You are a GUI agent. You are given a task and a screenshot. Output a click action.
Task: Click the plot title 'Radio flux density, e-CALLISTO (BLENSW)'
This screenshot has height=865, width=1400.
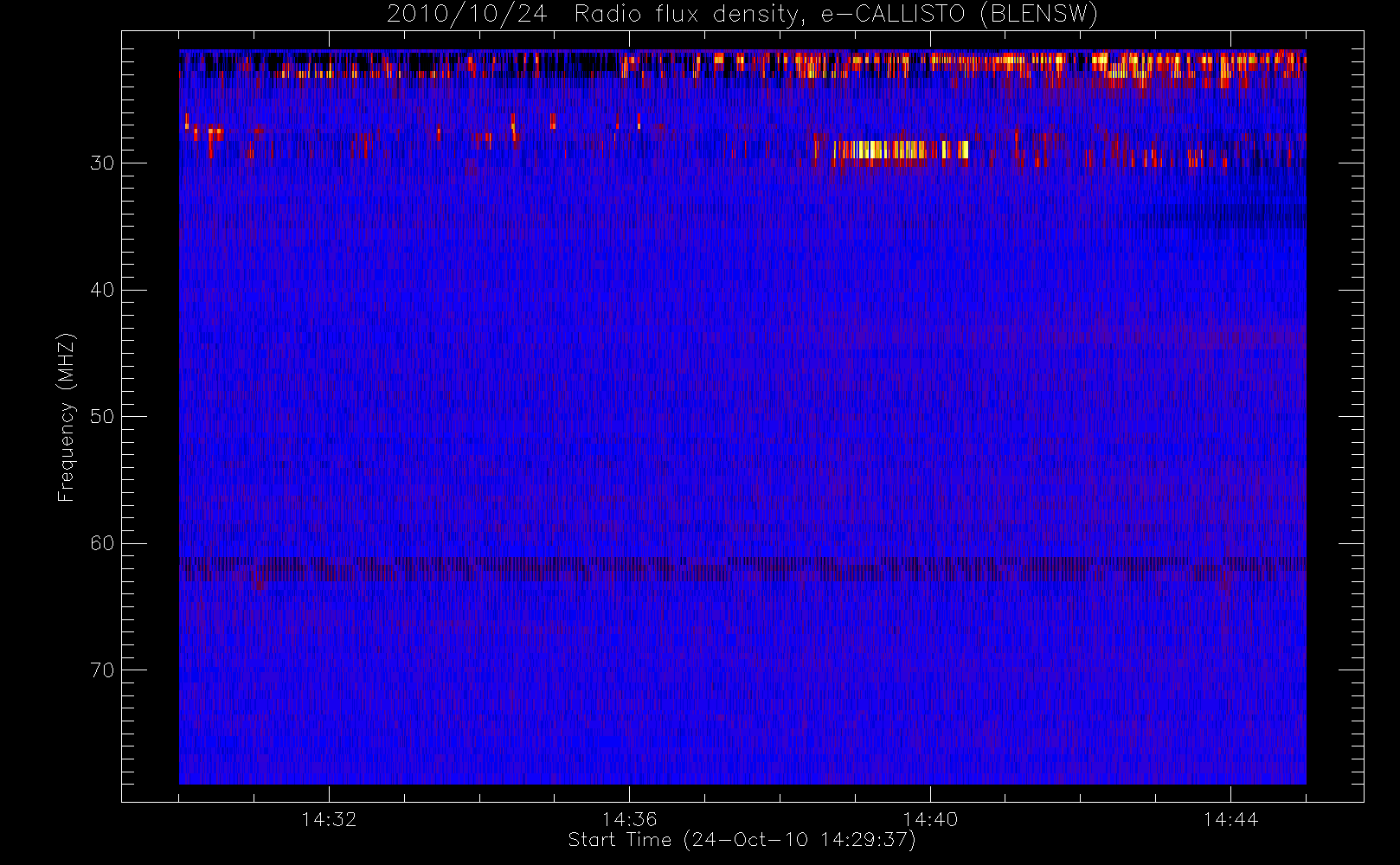836,15
